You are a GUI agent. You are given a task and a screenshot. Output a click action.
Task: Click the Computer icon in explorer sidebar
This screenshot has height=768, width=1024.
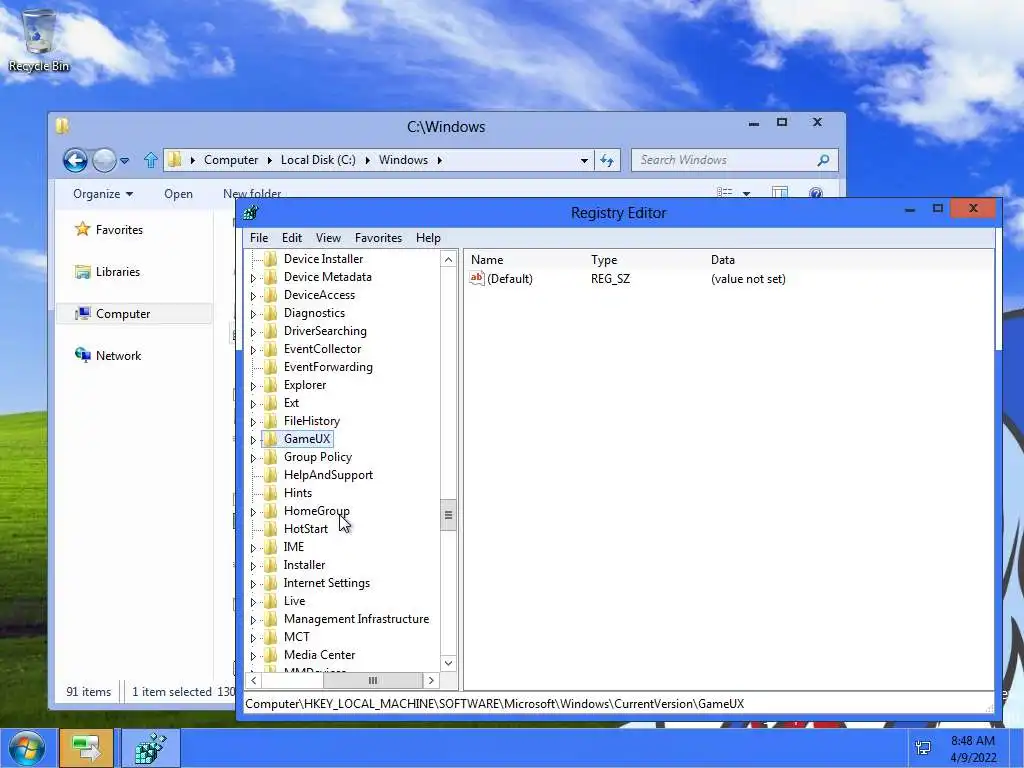[82, 313]
